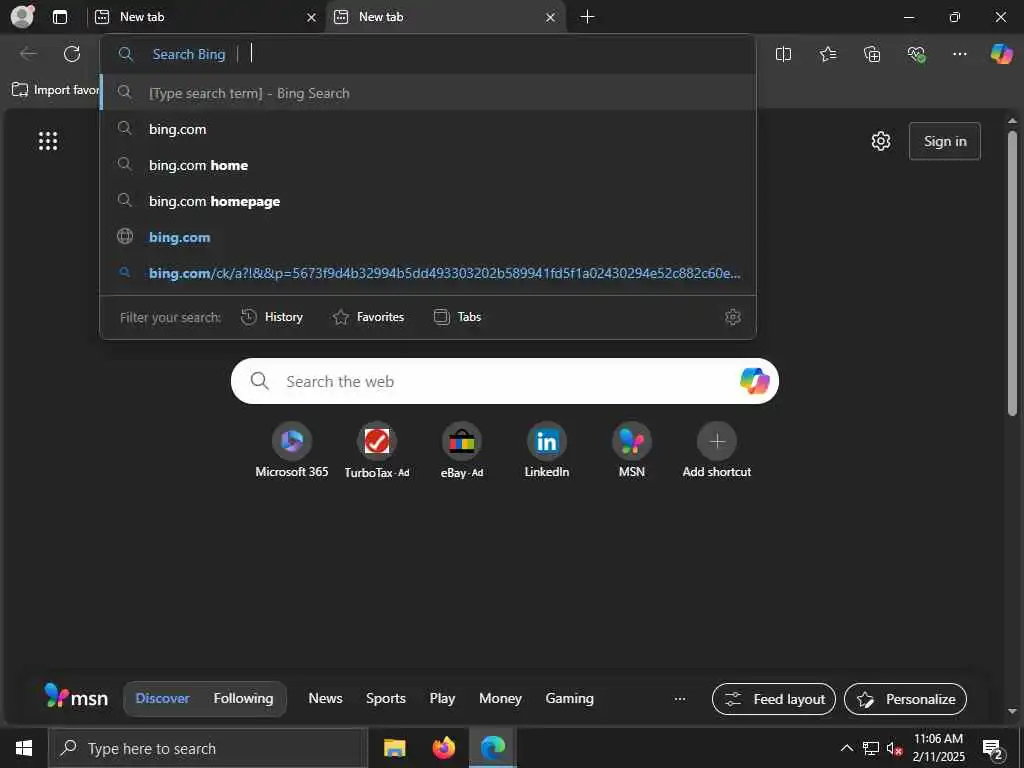The image size is (1024, 768).
Task: Close the second New tab
Action: pos(551,18)
